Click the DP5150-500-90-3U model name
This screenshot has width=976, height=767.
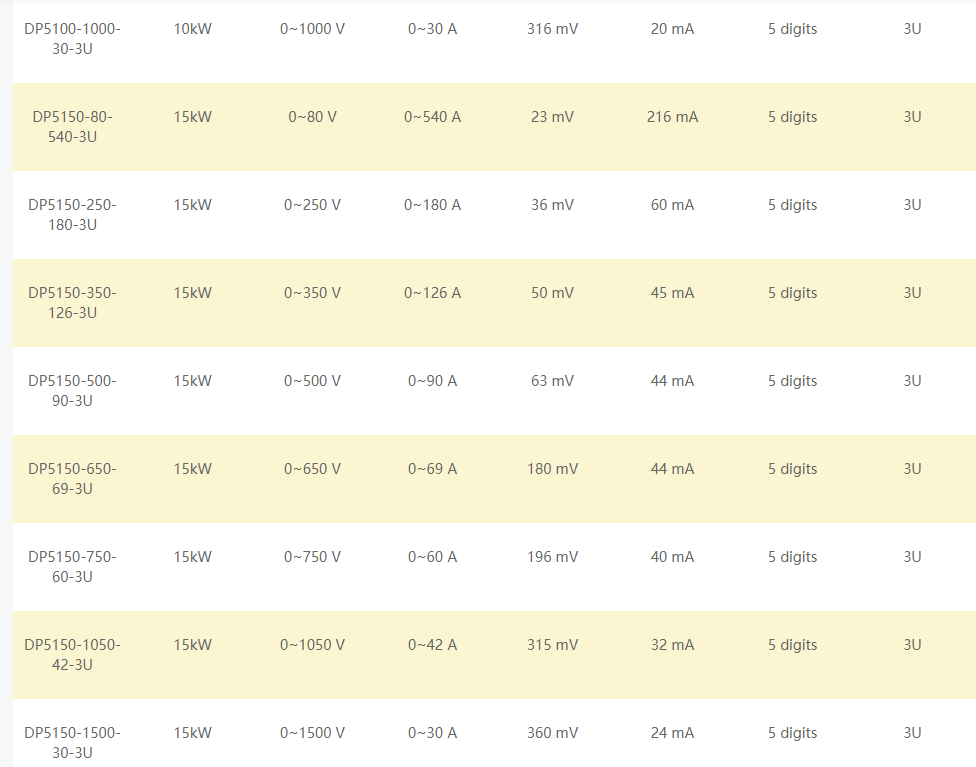[x=72, y=391]
